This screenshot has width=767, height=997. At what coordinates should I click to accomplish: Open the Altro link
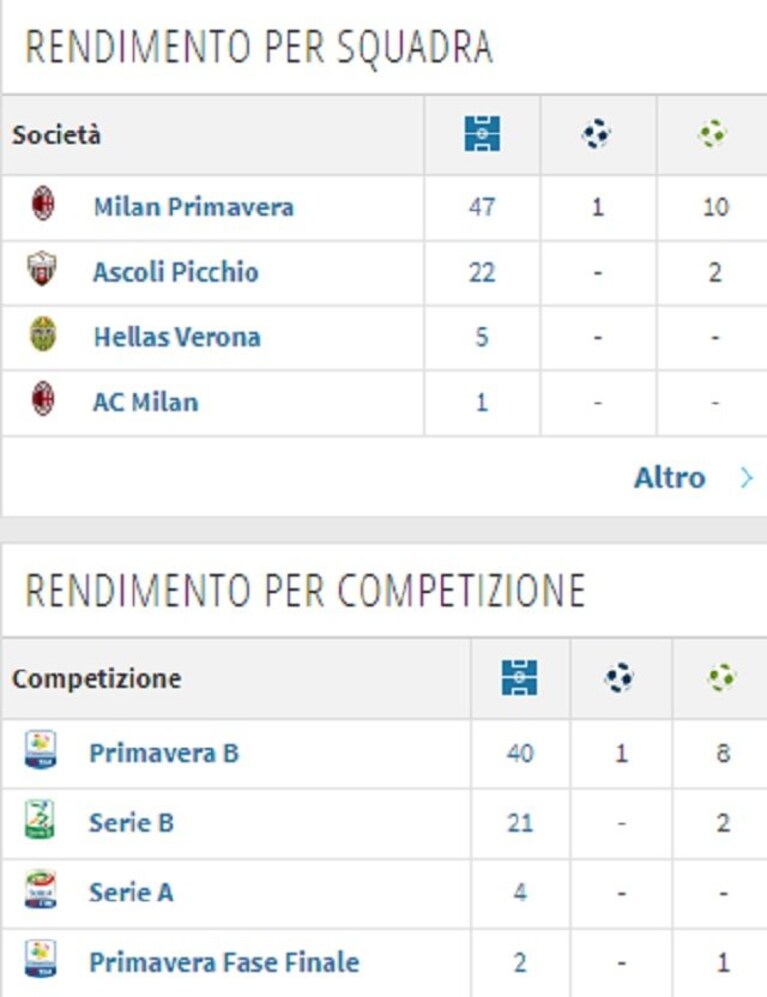click(x=670, y=478)
